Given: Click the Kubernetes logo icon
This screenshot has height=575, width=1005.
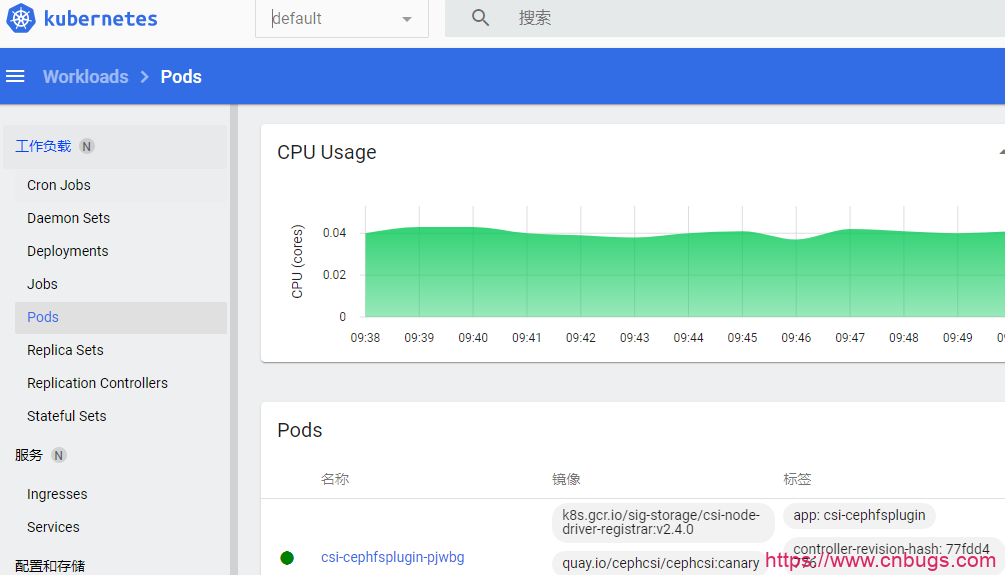Looking at the screenshot, I should point(20,19).
